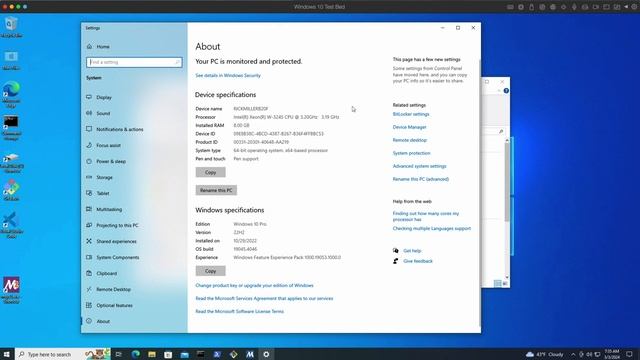Open Multitasking settings
This screenshot has width=640, height=360.
(109, 209)
